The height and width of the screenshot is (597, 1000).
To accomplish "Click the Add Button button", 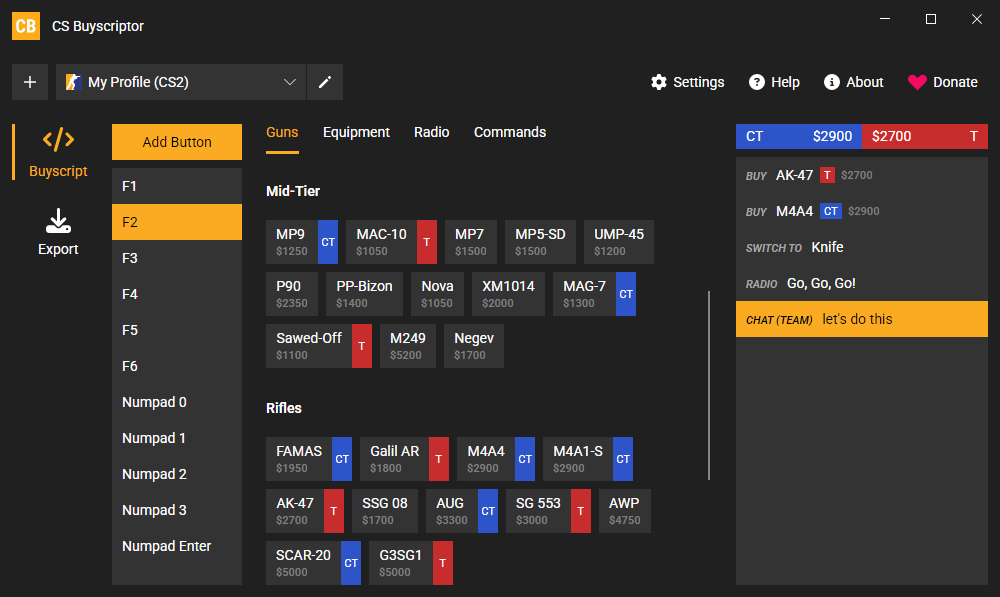I will click(x=177, y=142).
